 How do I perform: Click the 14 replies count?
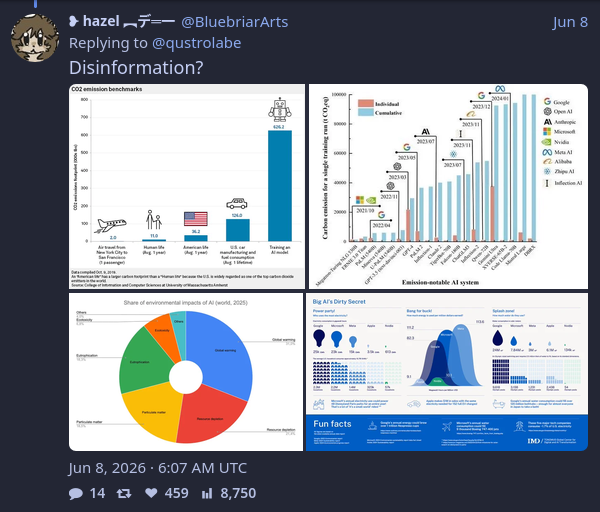tap(97, 493)
